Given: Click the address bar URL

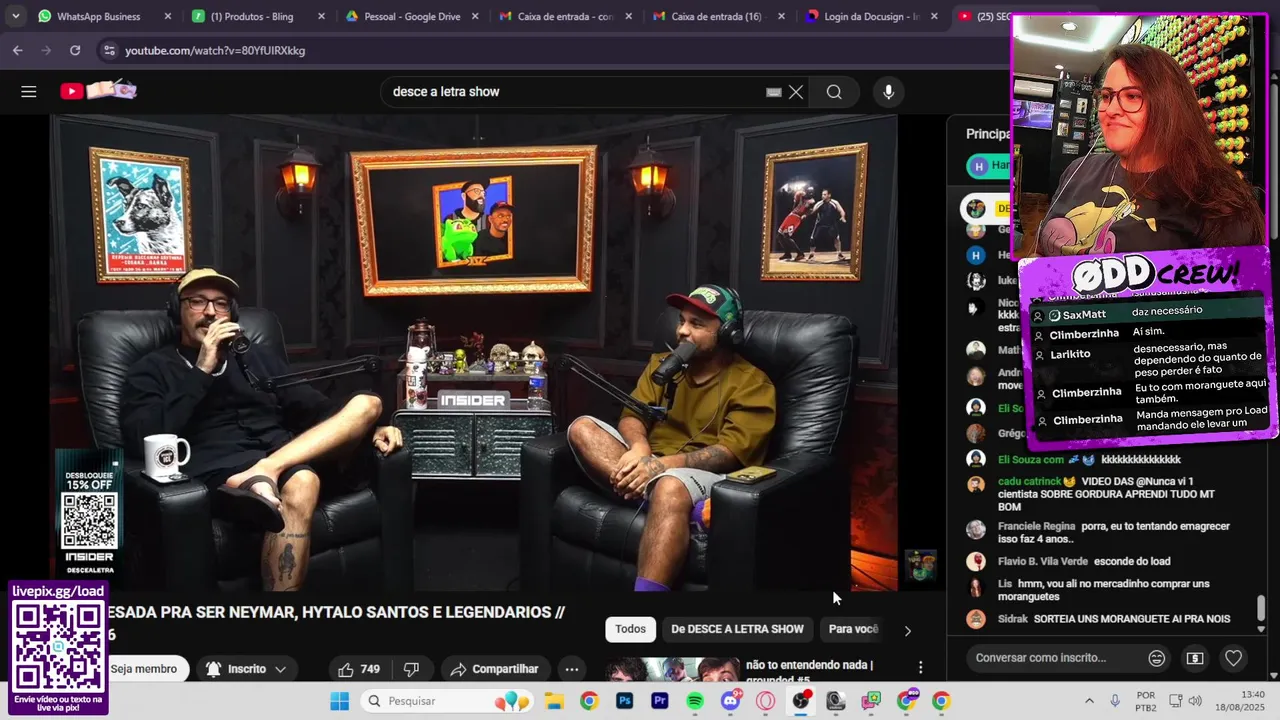Looking at the screenshot, I should (x=215, y=50).
